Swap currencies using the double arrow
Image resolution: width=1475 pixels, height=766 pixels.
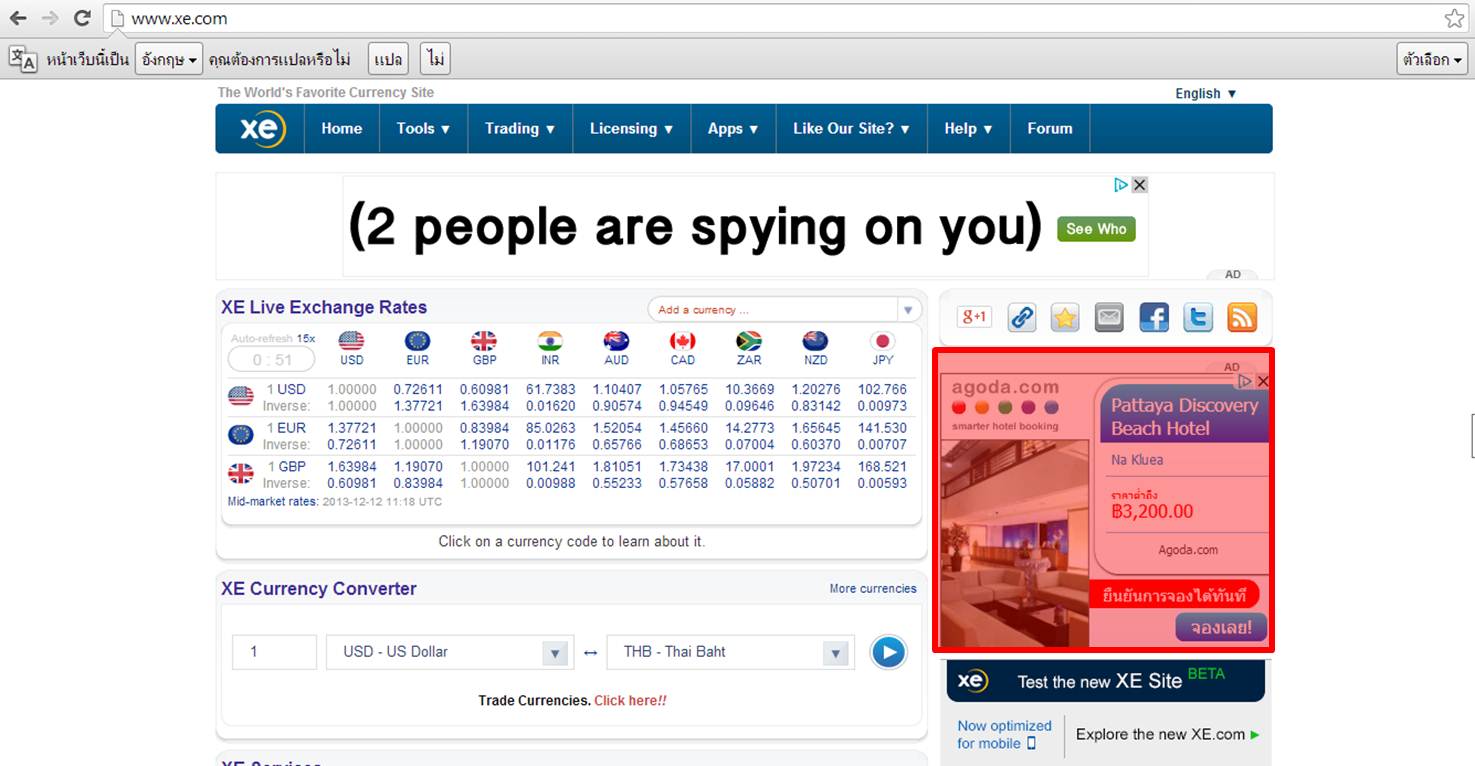[590, 653]
